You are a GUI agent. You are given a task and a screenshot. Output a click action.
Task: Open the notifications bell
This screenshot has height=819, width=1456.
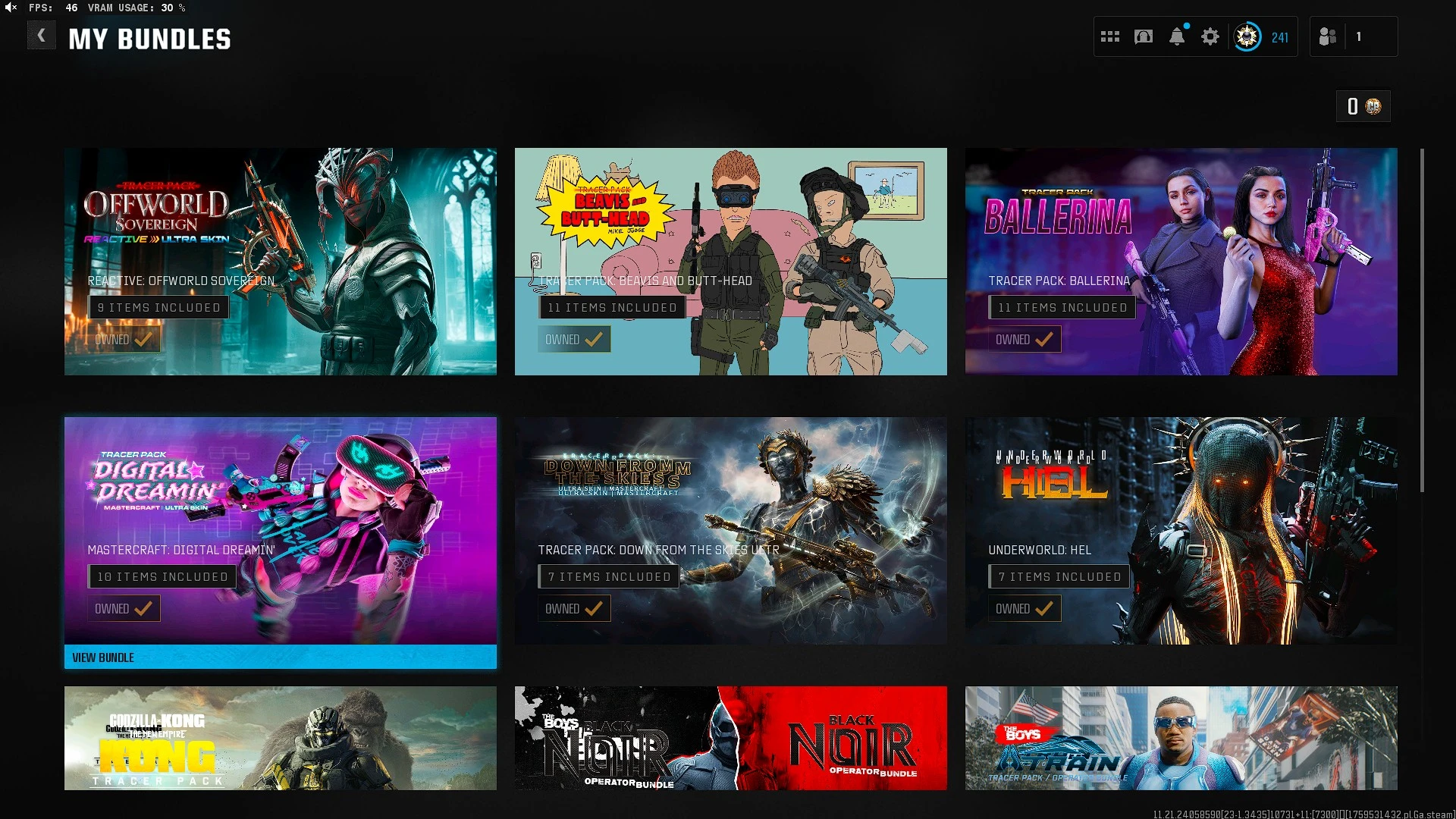click(x=1176, y=36)
